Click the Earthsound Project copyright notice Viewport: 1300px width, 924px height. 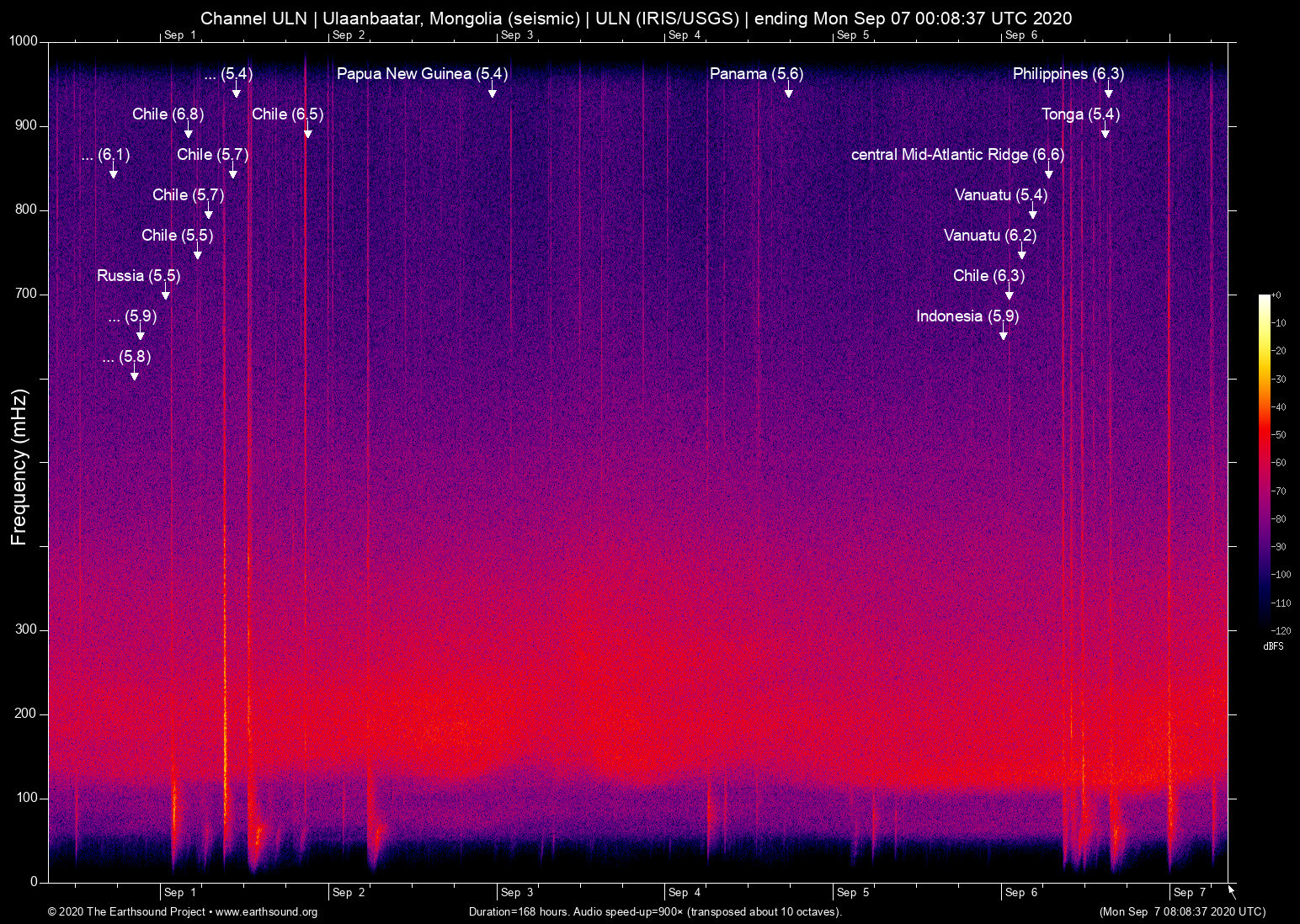pyautogui.click(x=126, y=912)
